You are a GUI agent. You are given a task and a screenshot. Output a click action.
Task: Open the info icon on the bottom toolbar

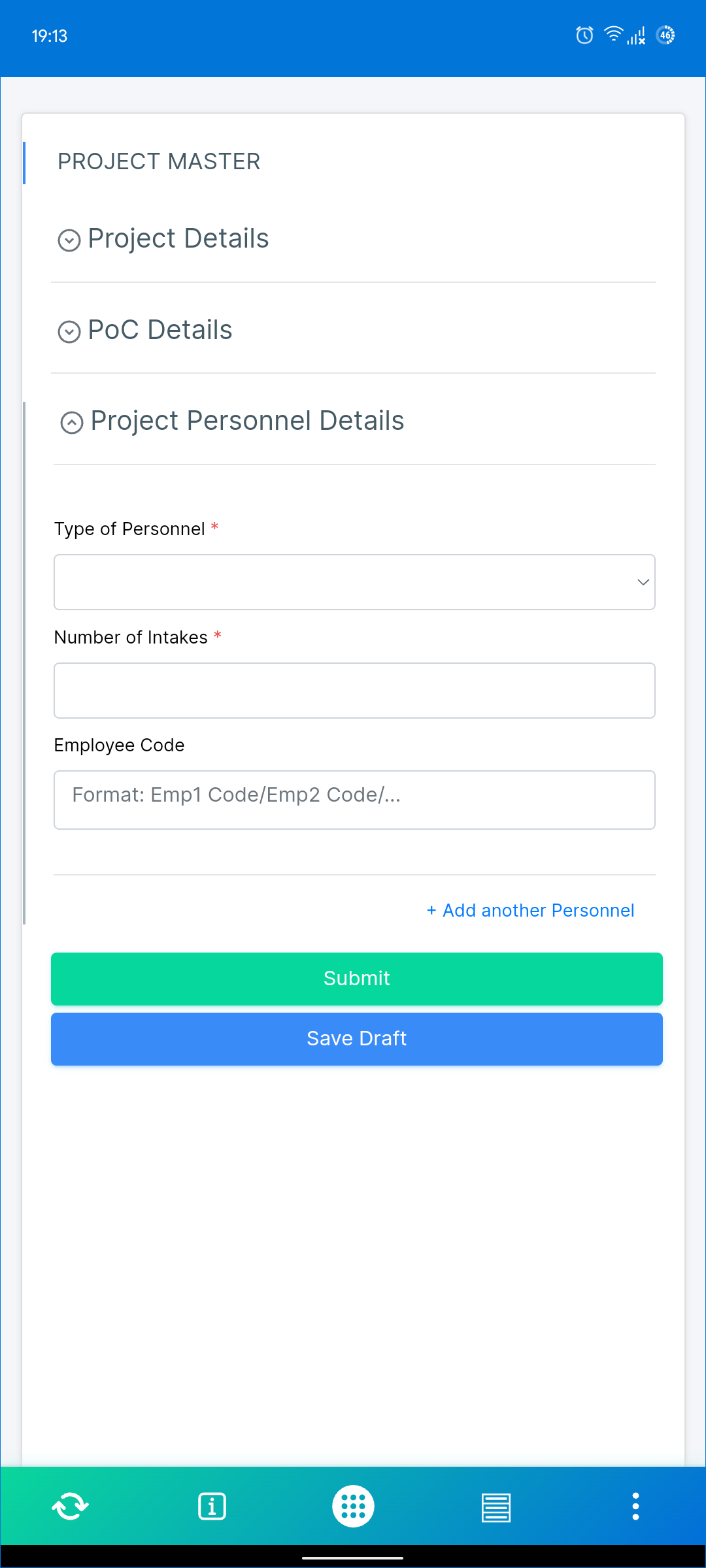tap(212, 1506)
